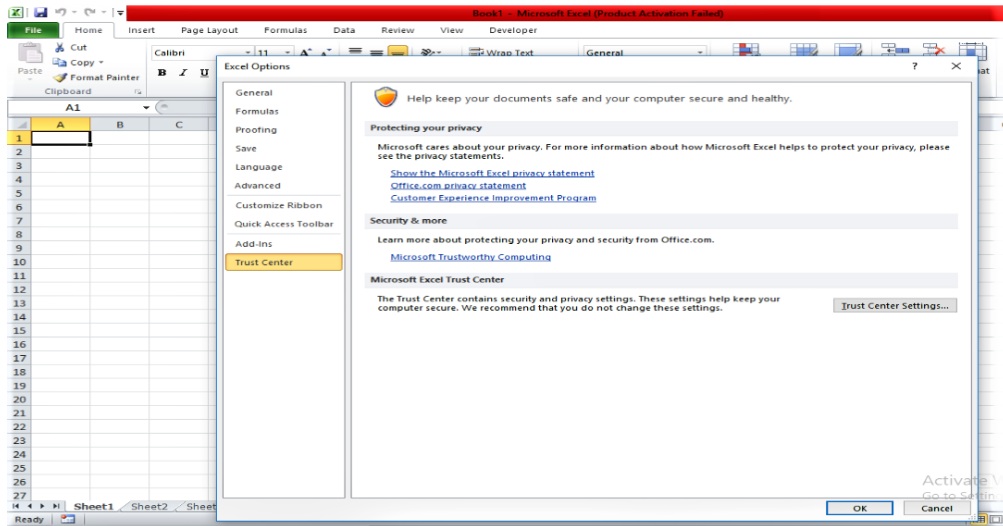
Task: Click the Paste clipboard icon
Action: pos(29,54)
